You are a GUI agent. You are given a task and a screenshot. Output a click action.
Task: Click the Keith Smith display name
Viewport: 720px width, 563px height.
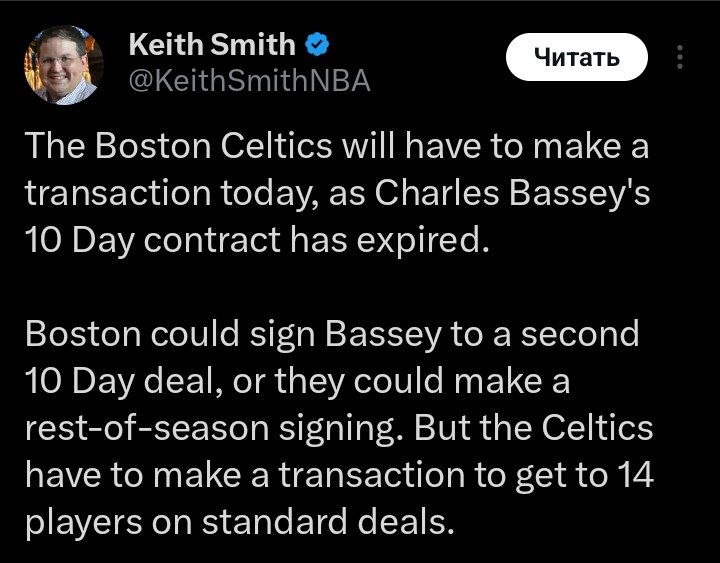click(212, 45)
